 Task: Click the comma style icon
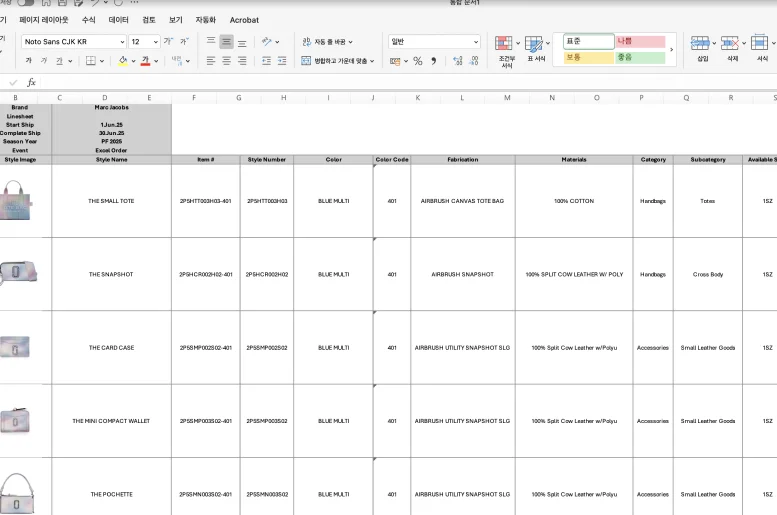click(433, 61)
